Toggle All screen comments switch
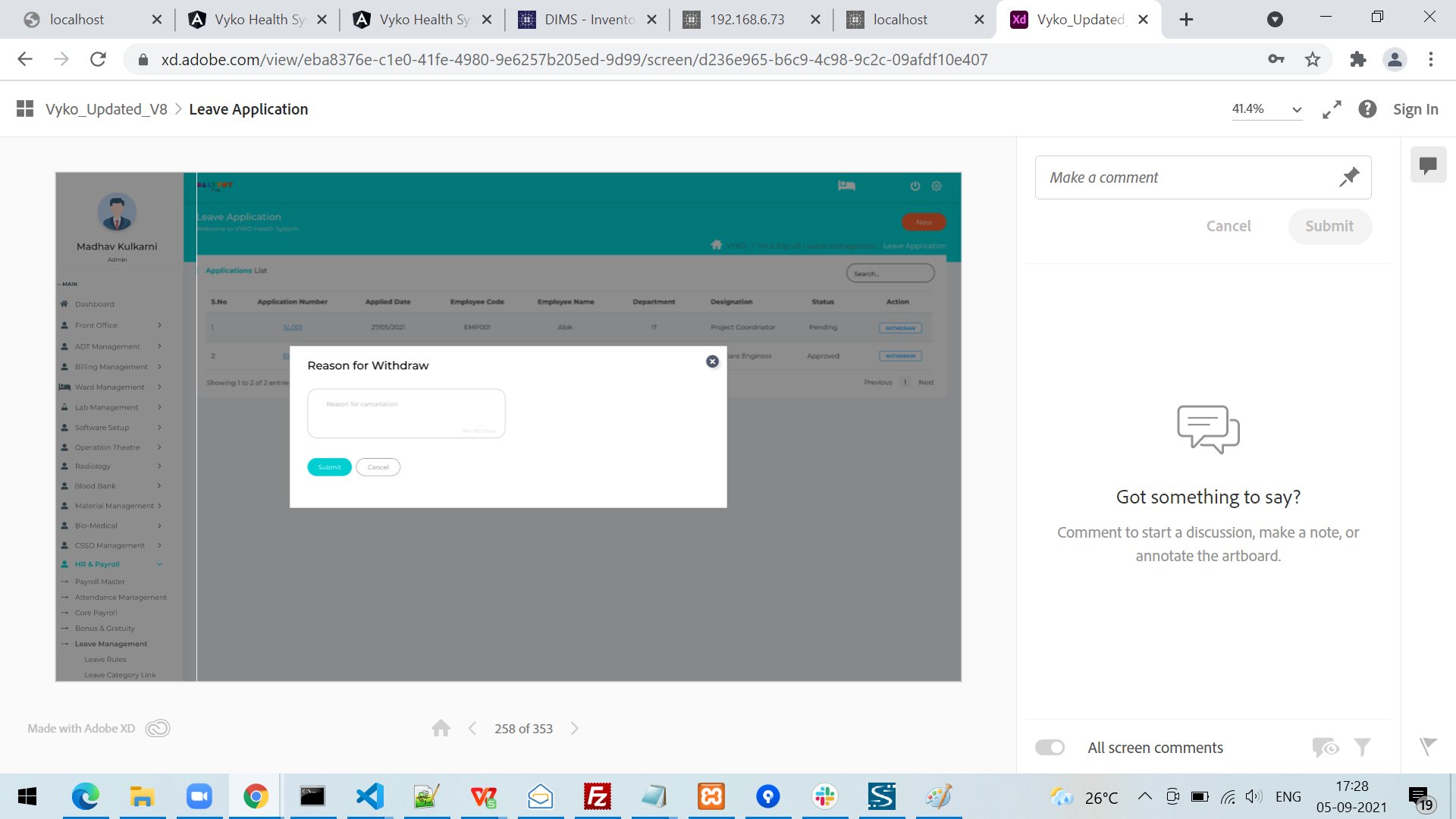The height and width of the screenshot is (819, 1456). tap(1050, 748)
